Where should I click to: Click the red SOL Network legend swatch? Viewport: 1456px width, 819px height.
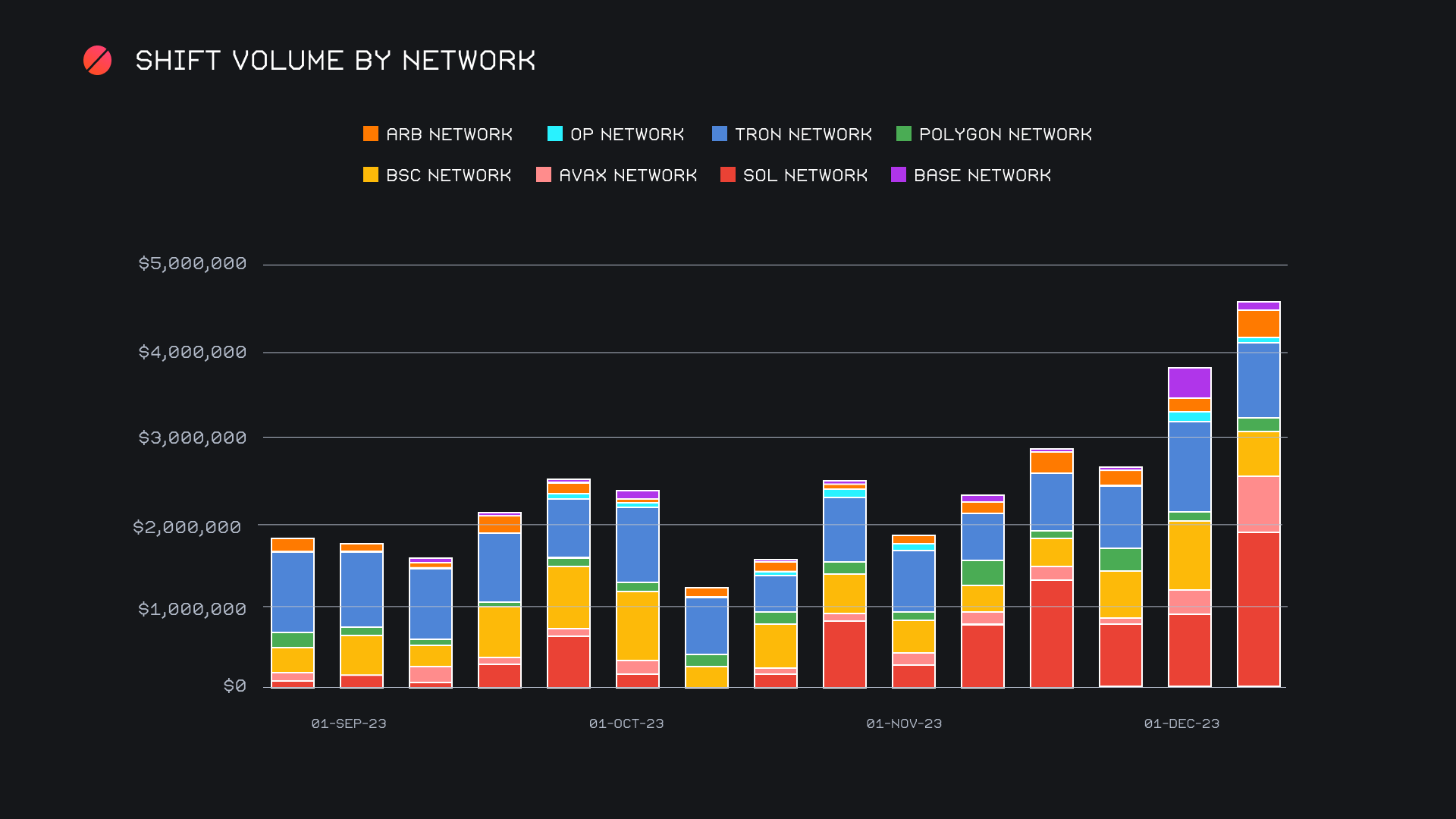727,175
